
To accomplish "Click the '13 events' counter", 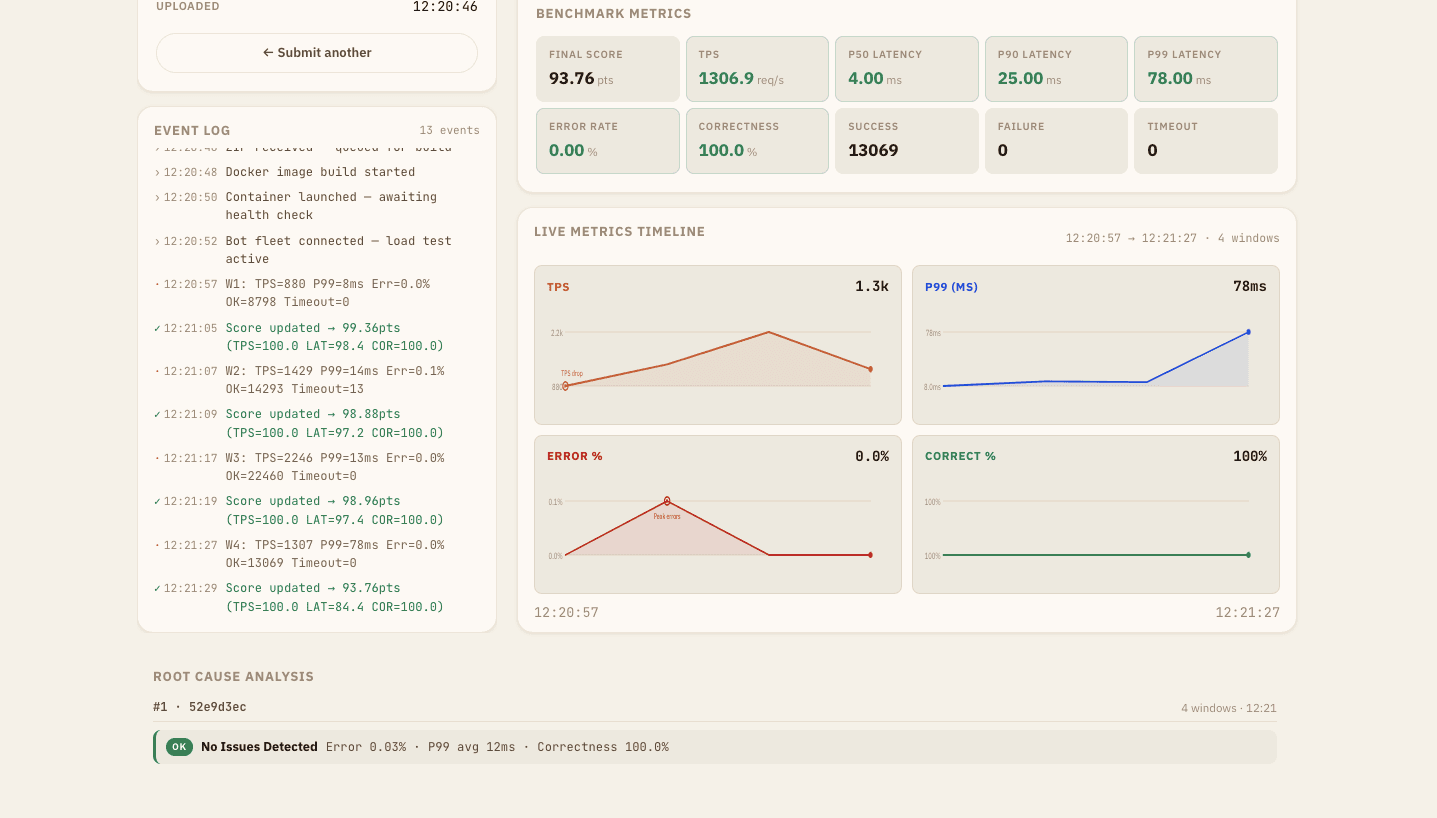I will coord(449,130).
